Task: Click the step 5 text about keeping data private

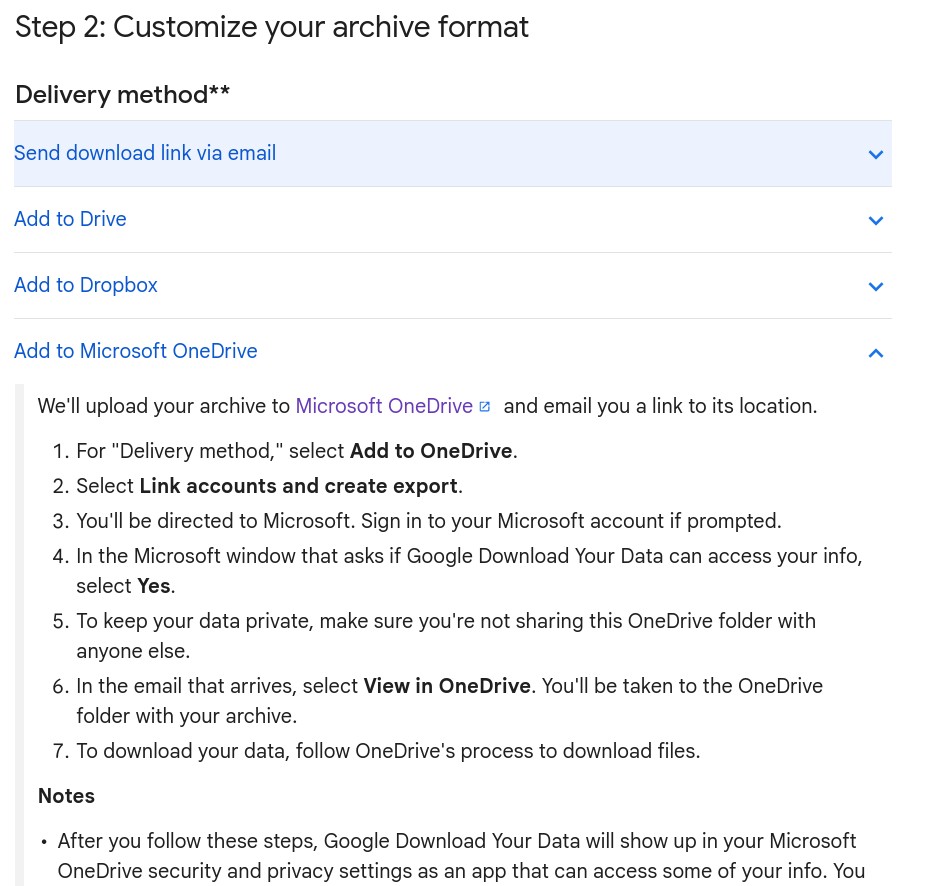Action: click(x=446, y=636)
